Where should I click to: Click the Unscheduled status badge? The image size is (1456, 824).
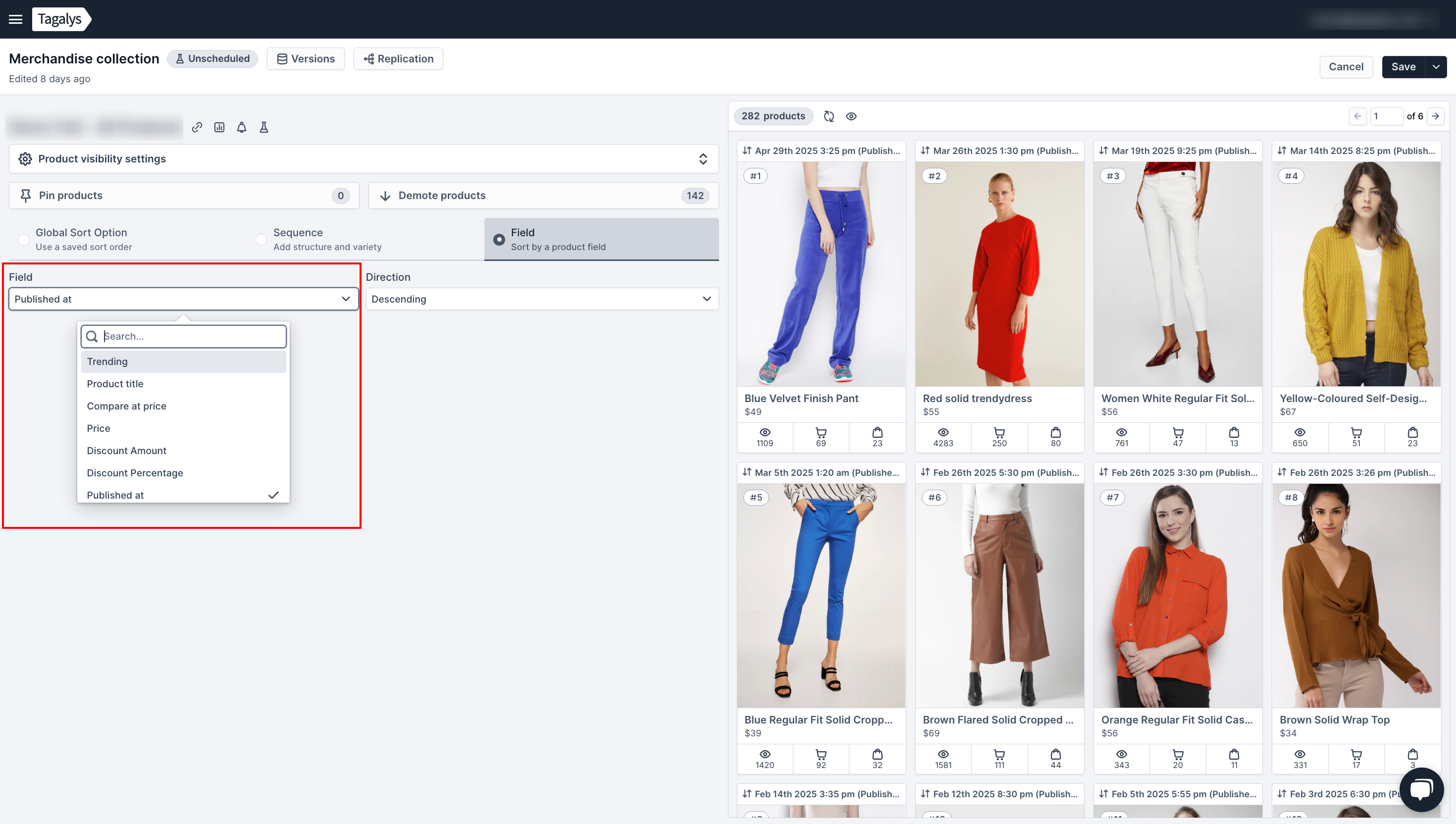click(212, 59)
